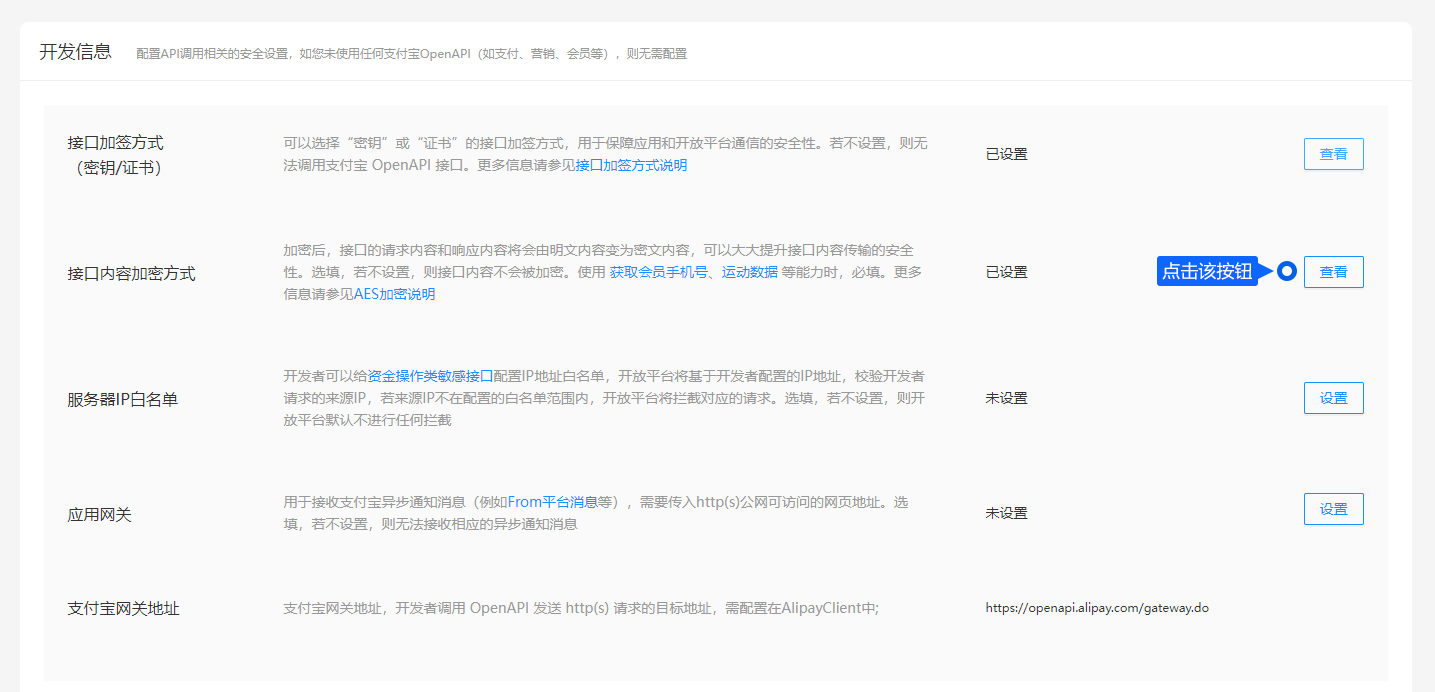
Task: Select the 支付宝网关地址 row label
Action: click(x=123, y=608)
